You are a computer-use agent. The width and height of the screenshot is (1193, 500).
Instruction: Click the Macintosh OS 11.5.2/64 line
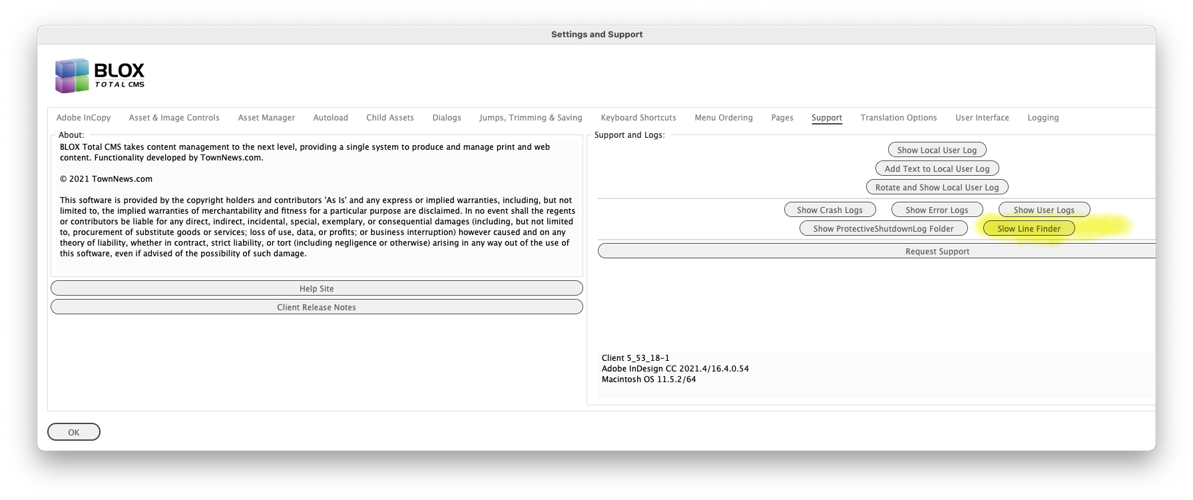648,379
